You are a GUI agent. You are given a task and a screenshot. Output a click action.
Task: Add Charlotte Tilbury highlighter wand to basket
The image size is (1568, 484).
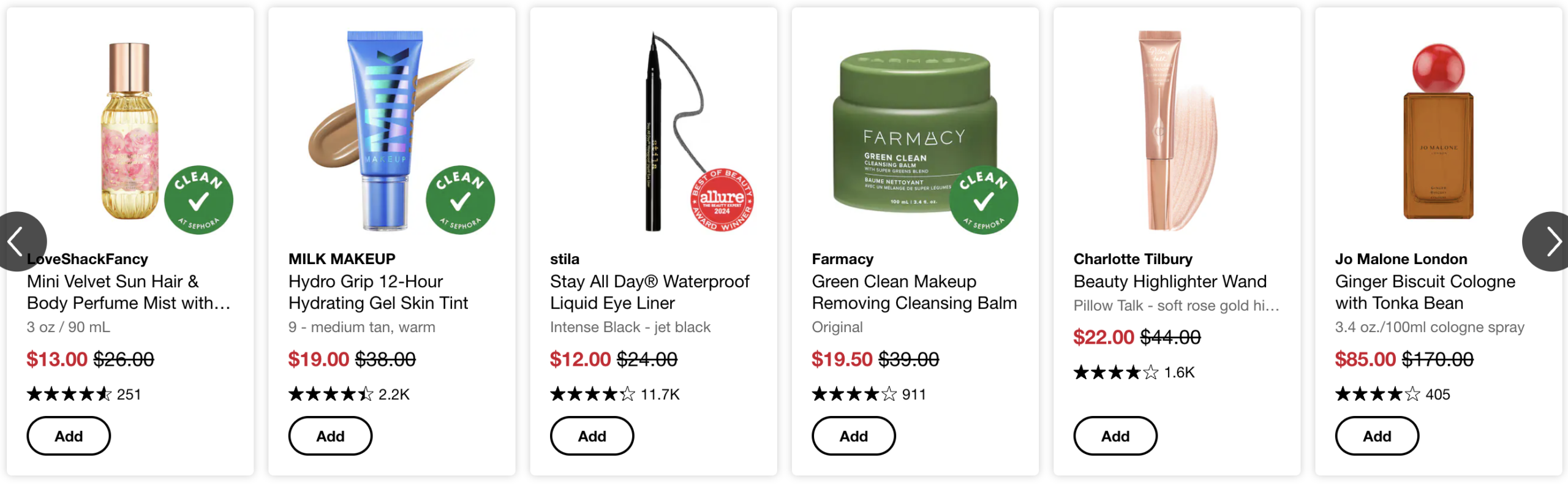coord(1115,436)
